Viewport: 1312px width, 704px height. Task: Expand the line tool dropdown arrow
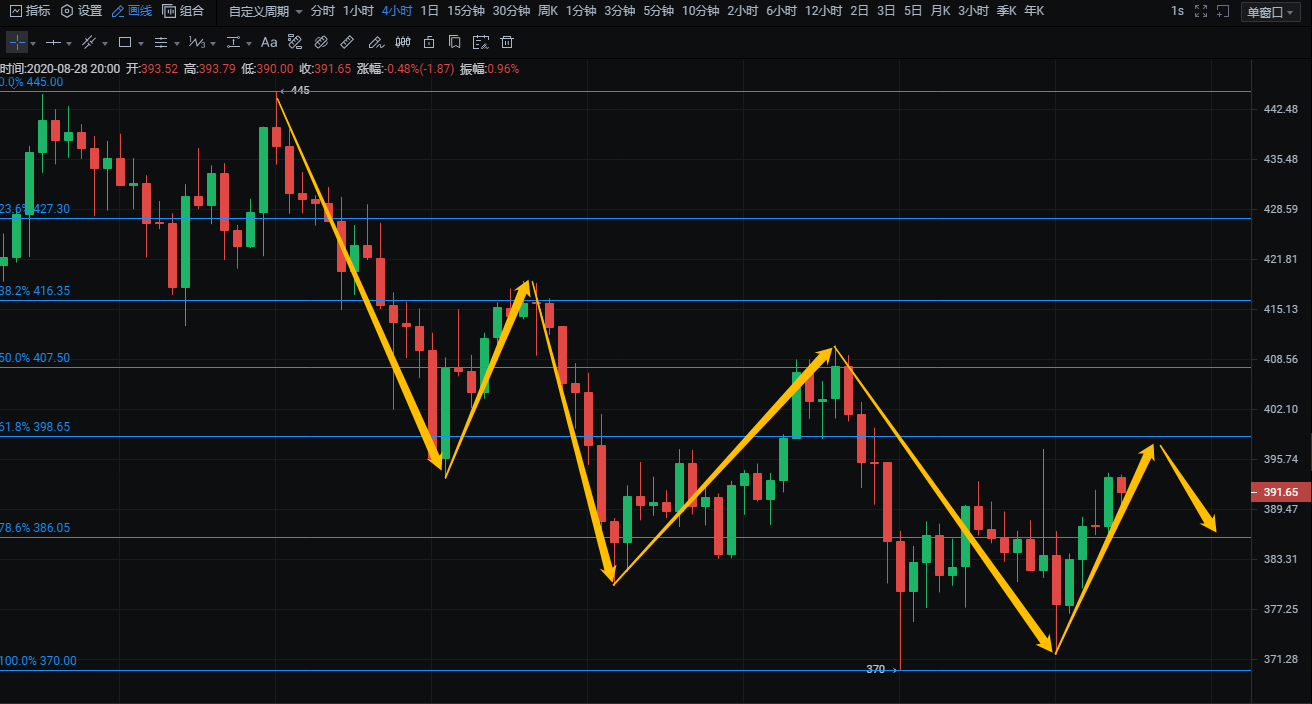[x=69, y=44]
